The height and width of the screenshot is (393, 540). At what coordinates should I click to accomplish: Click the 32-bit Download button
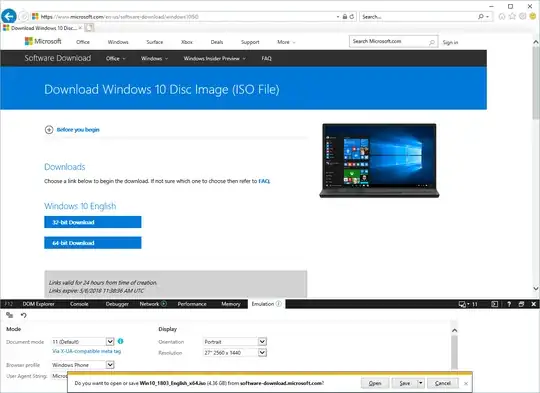[x=93, y=222]
